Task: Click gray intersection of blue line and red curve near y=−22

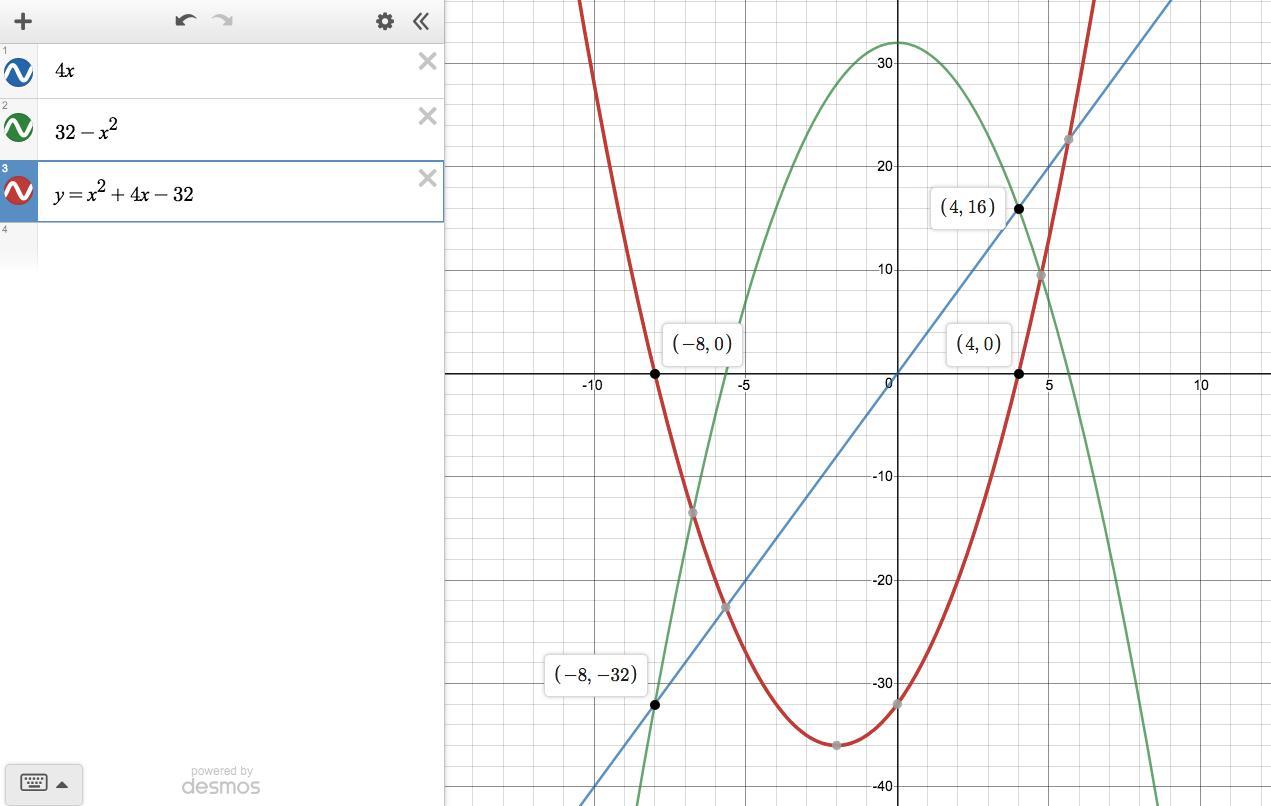Action: tap(726, 607)
